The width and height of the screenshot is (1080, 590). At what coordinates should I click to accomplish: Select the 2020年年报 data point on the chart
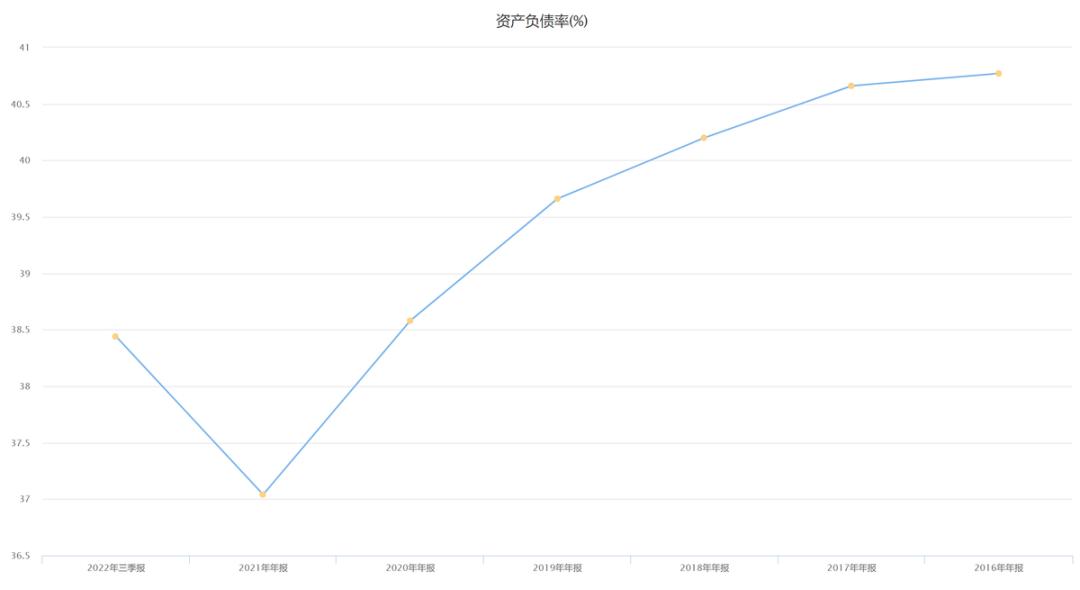410,321
